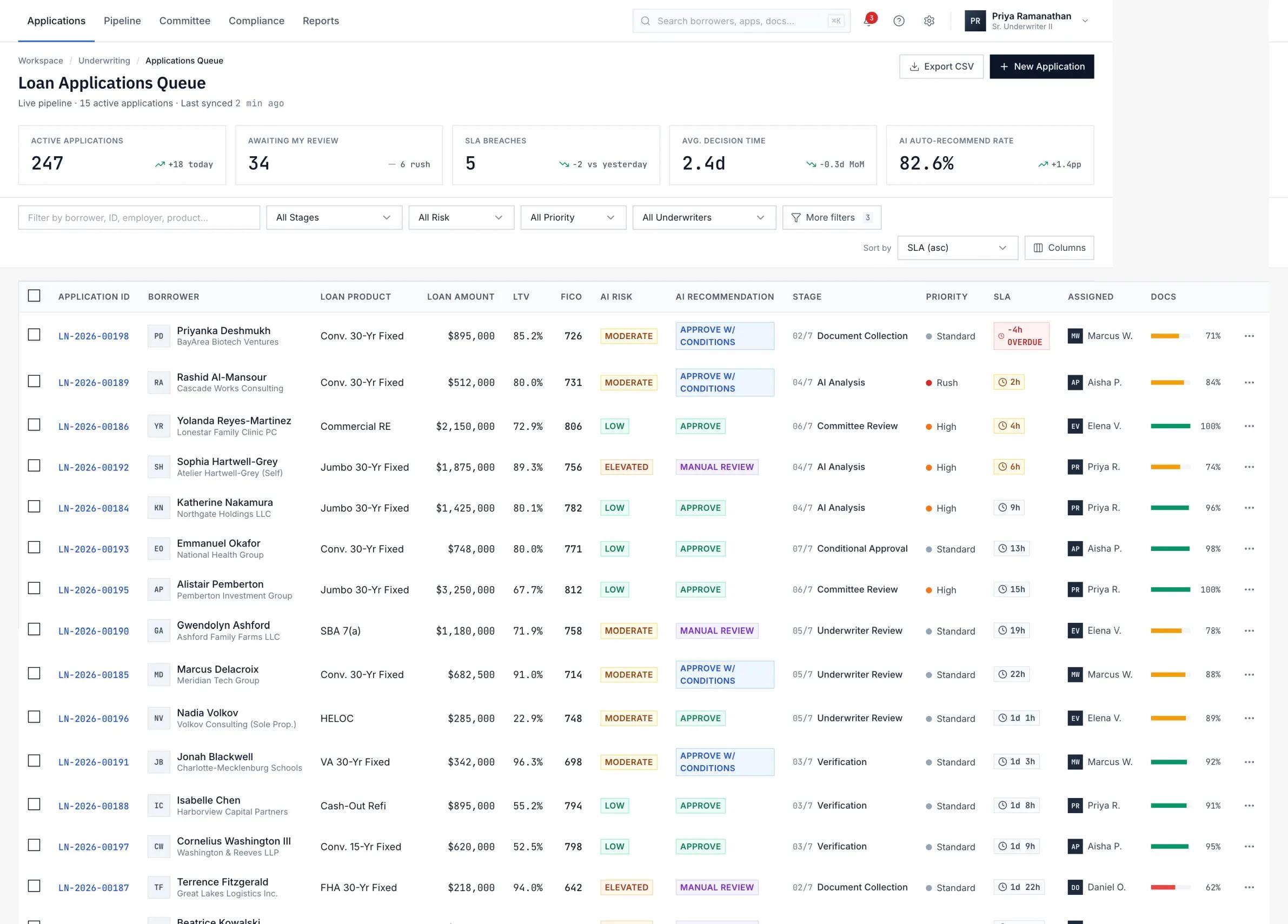Image resolution: width=1288 pixels, height=924 pixels.
Task: Open the Awaiting My Review stat card
Action: coord(339,155)
